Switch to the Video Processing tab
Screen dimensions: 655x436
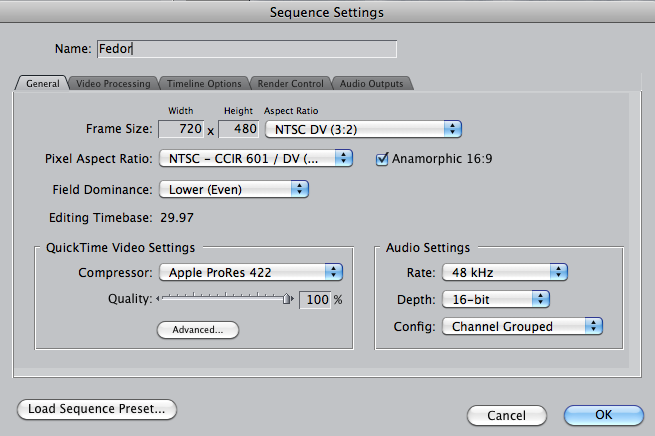tap(113, 84)
